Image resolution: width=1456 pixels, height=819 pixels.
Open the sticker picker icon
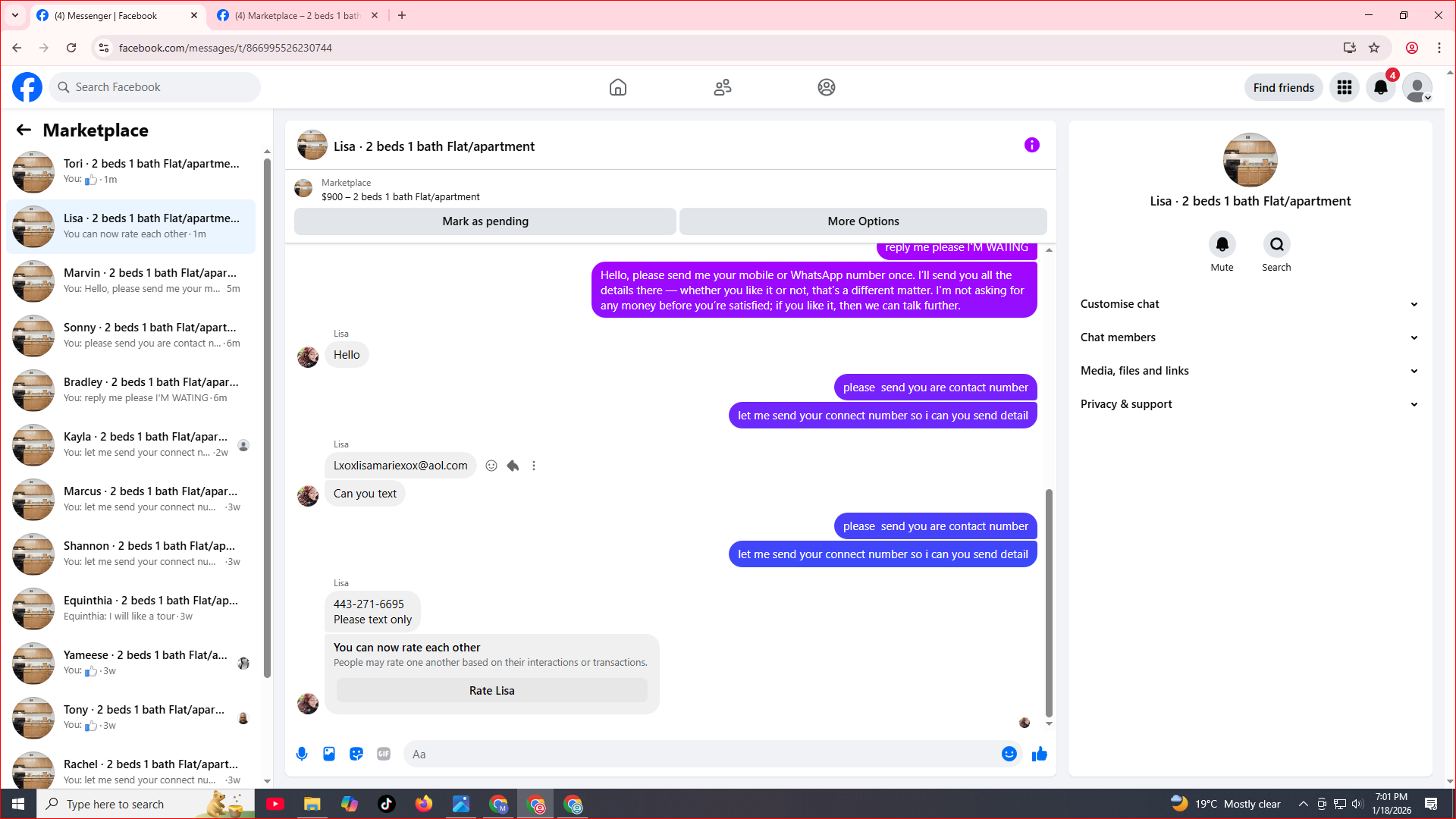(x=356, y=754)
